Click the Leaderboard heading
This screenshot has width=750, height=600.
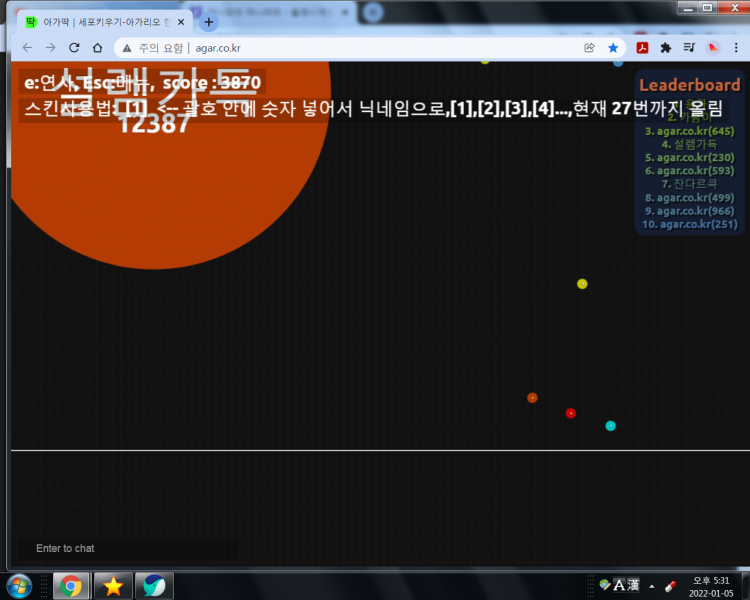[x=689, y=85]
